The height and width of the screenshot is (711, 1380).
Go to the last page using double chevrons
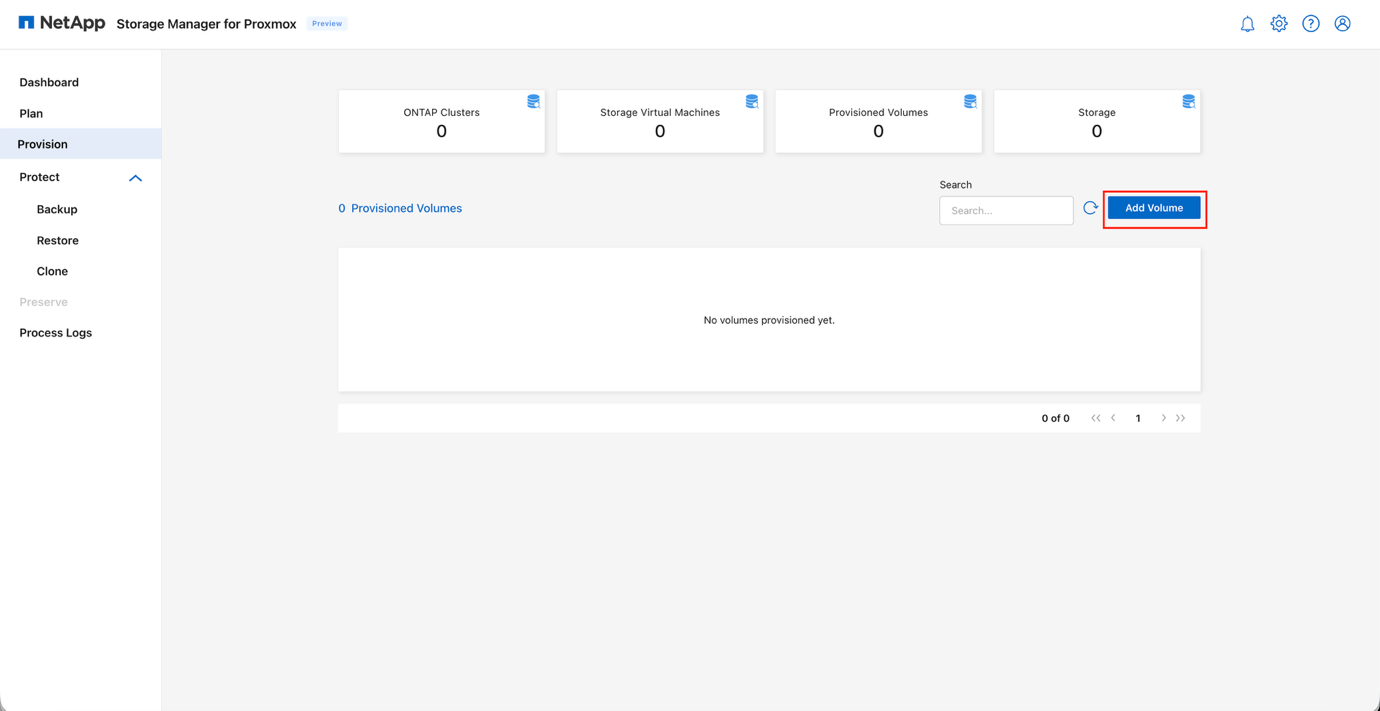[x=1181, y=418]
